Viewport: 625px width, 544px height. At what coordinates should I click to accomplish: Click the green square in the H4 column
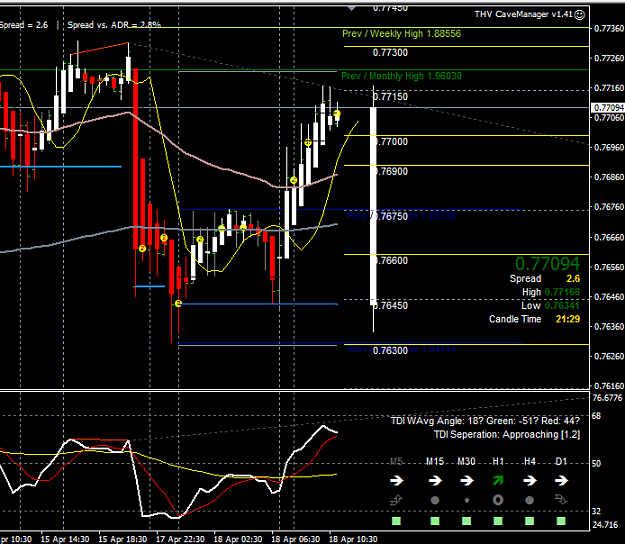(529, 520)
